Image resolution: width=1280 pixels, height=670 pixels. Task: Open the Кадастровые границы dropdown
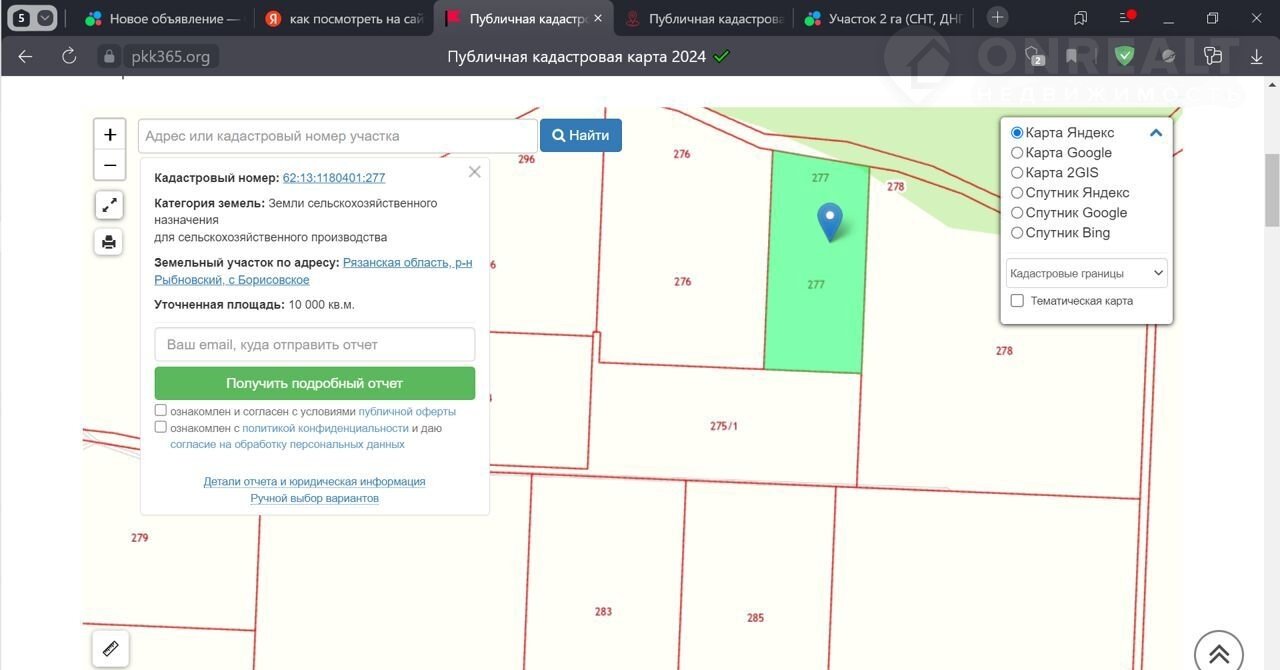1086,273
